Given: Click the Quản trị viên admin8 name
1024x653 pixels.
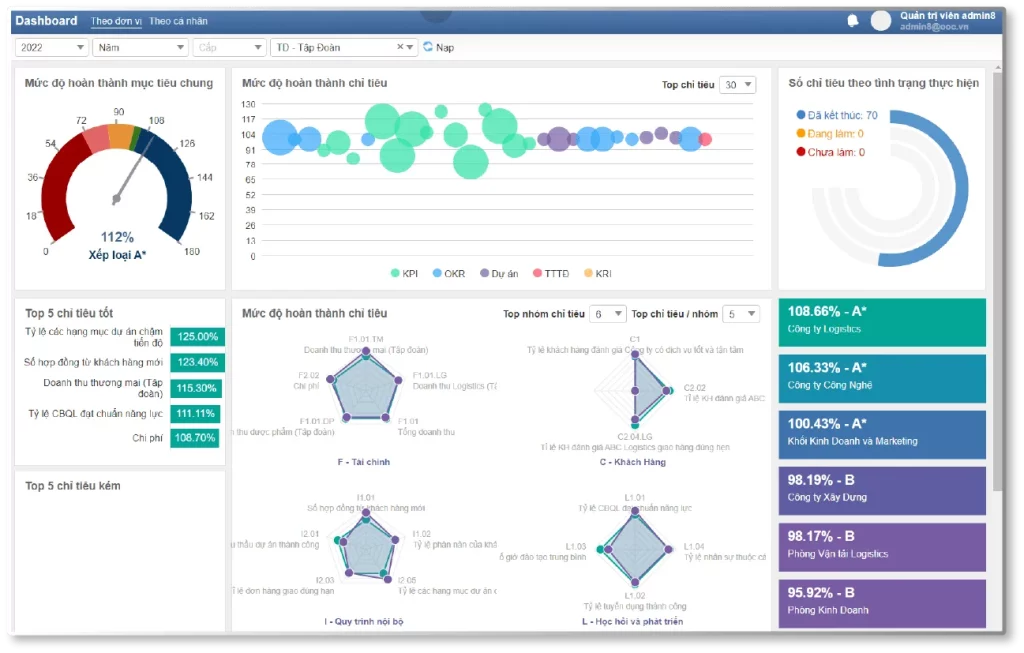Looking at the screenshot, I should pyautogui.click(x=948, y=16).
